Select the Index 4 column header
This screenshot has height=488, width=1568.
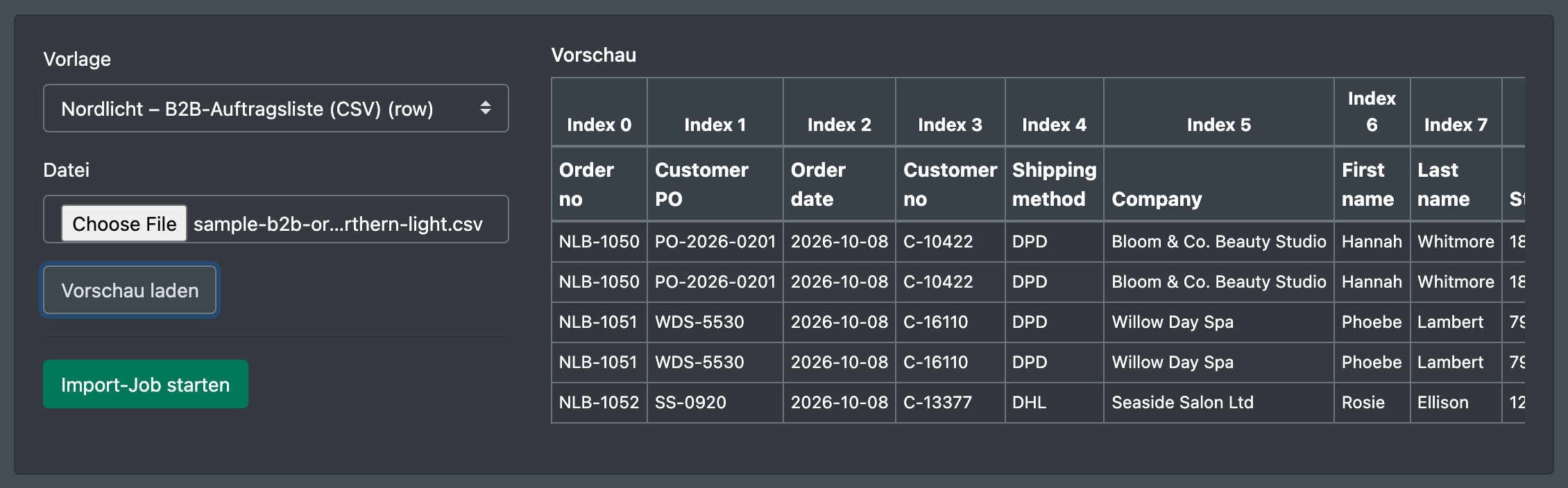tap(1055, 112)
